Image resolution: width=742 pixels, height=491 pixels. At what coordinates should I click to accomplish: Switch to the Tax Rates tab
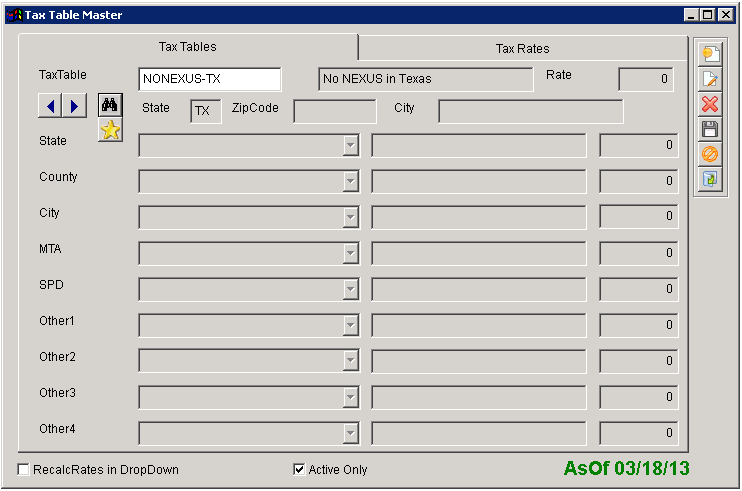tap(522, 48)
